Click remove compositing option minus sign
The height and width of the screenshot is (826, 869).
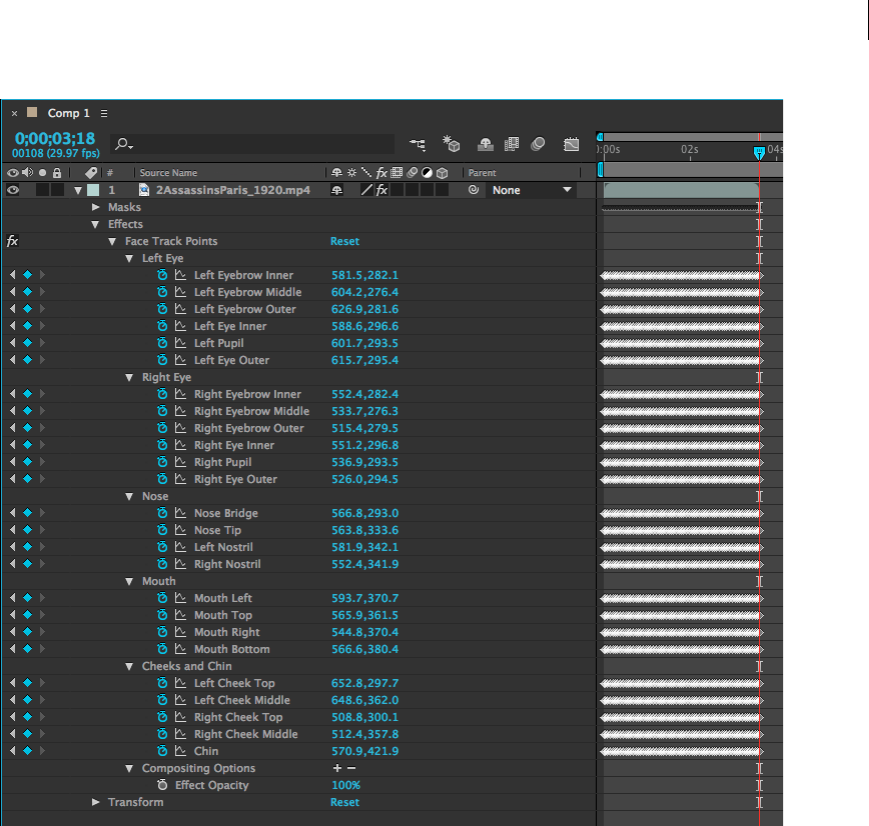click(351, 768)
